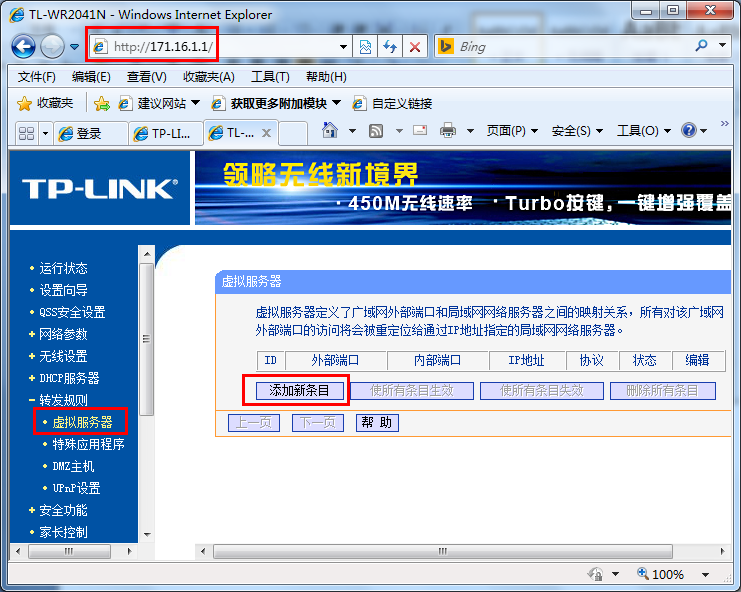Image resolution: width=741 pixels, height=592 pixels.
Task: Click the Home page icon
Action: pos(330,130)
